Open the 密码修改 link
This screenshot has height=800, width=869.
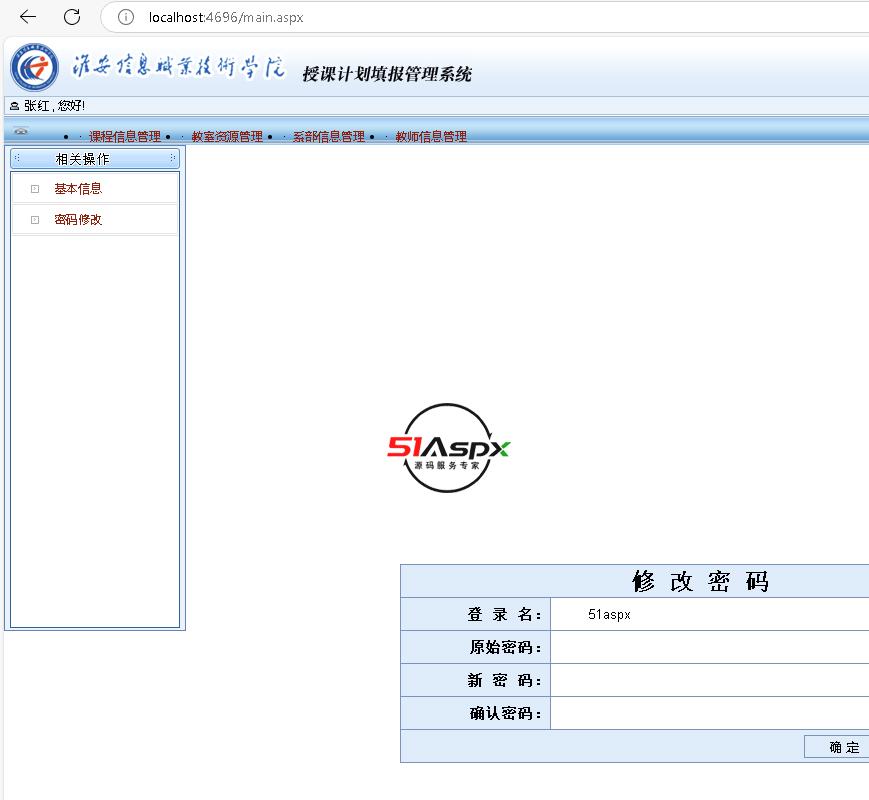click(78, 220)
